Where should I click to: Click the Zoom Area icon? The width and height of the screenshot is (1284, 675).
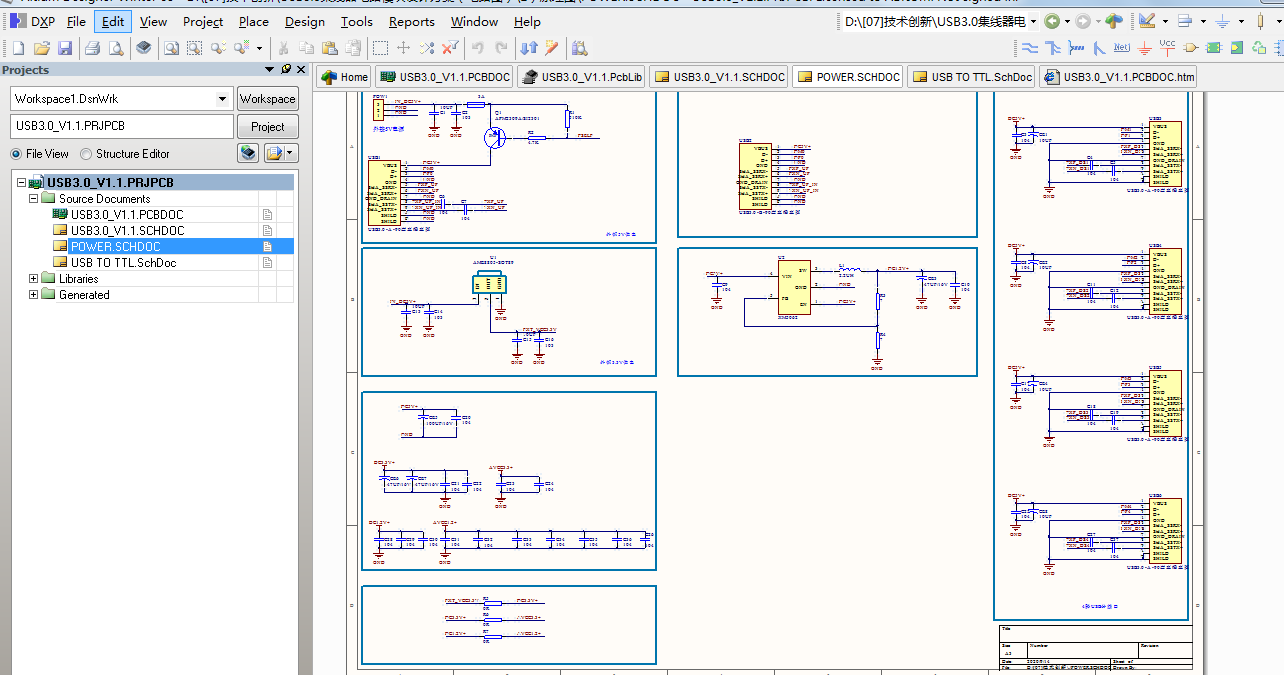pyautogui.click(x=195, y=47)
